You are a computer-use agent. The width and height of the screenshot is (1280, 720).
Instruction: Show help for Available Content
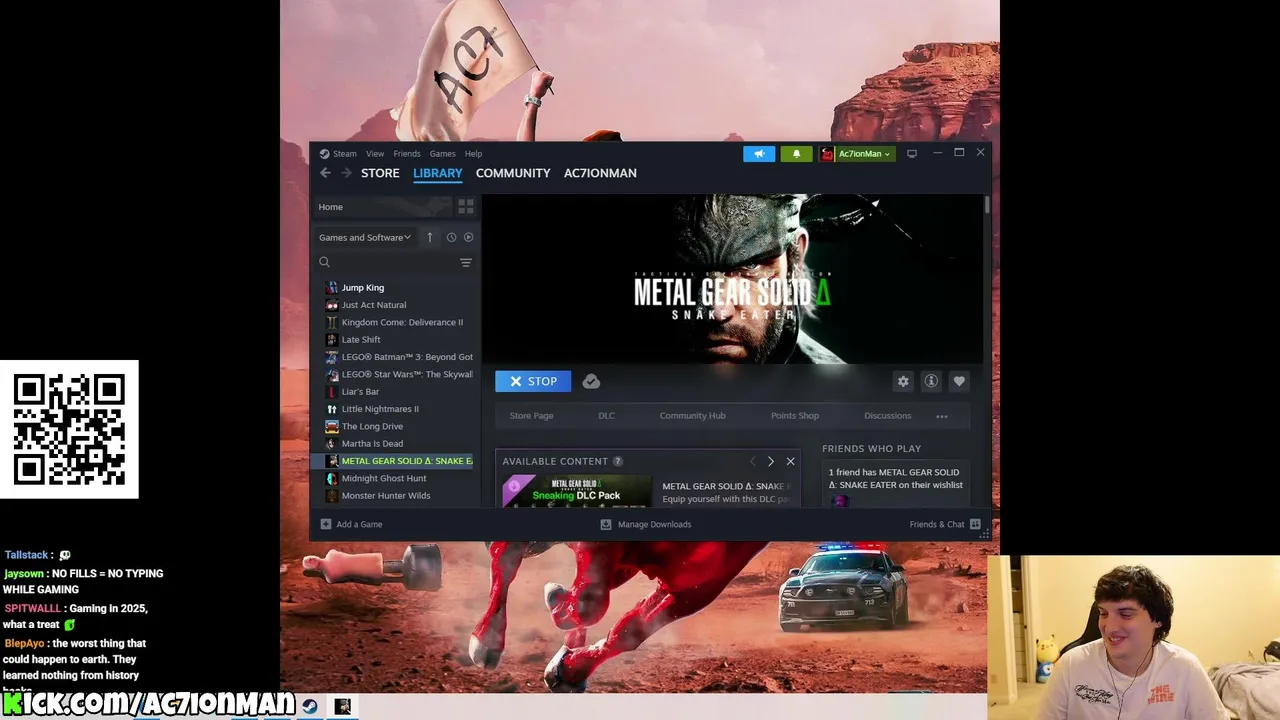(x=617, y=461)
